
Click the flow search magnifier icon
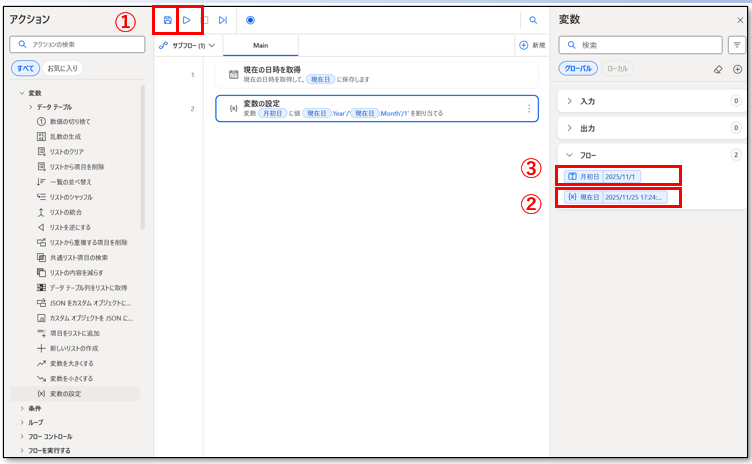[x=533, y=20]
